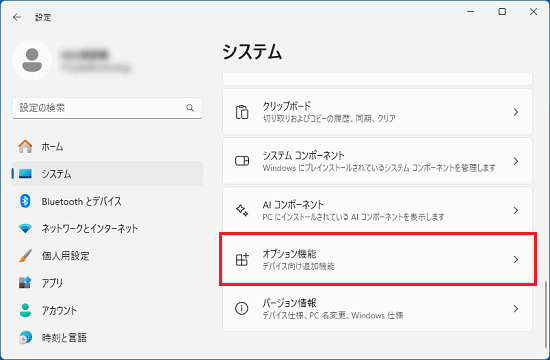Image resolution: width=550 pixels, height=360 pixels.
Task: Open バージョン情報 settings card
Action: pyautogui.click(x=377, y=309)
